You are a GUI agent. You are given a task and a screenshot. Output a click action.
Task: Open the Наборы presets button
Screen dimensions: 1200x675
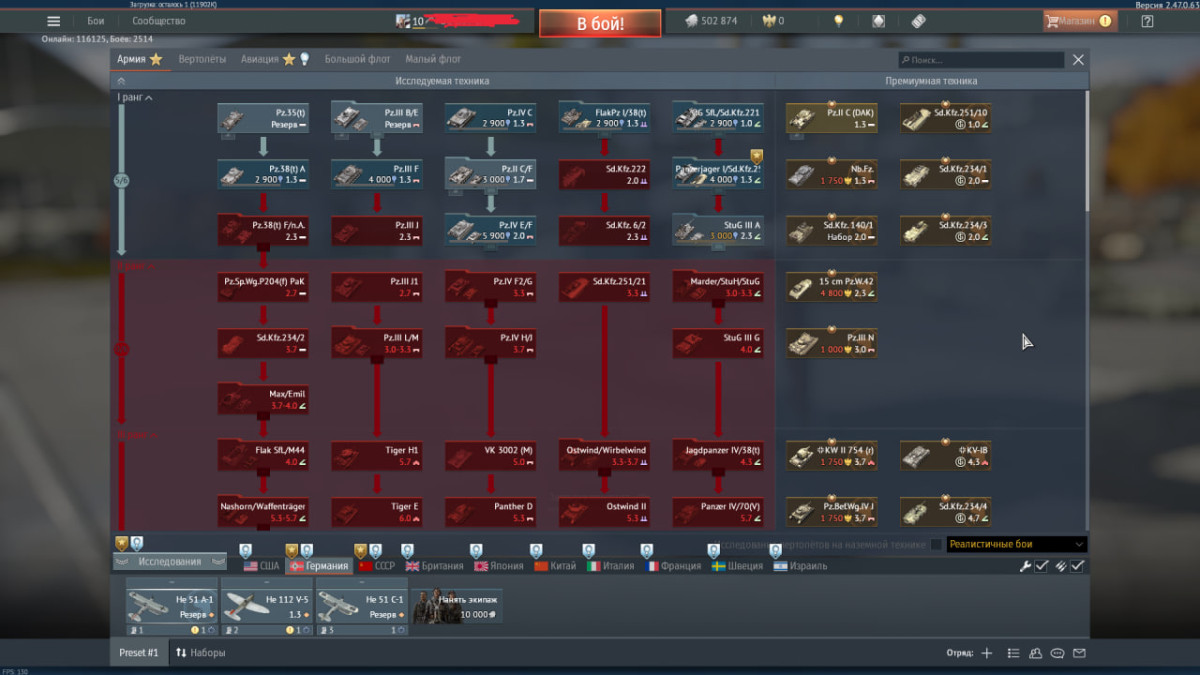pyautogui.click(x=201, y=653)
